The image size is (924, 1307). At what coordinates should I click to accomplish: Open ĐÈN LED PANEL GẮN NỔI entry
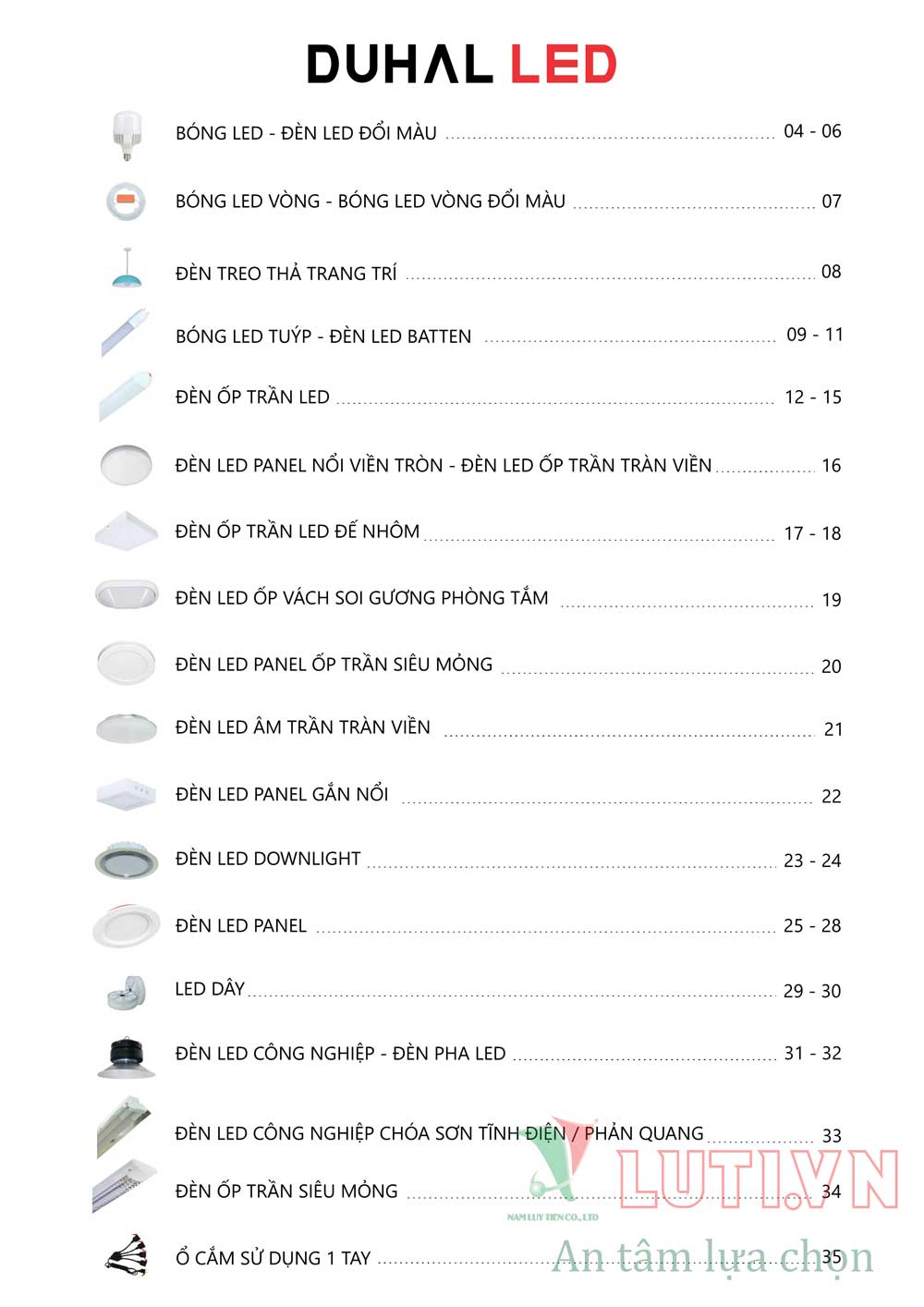click(x=282, y=794)
